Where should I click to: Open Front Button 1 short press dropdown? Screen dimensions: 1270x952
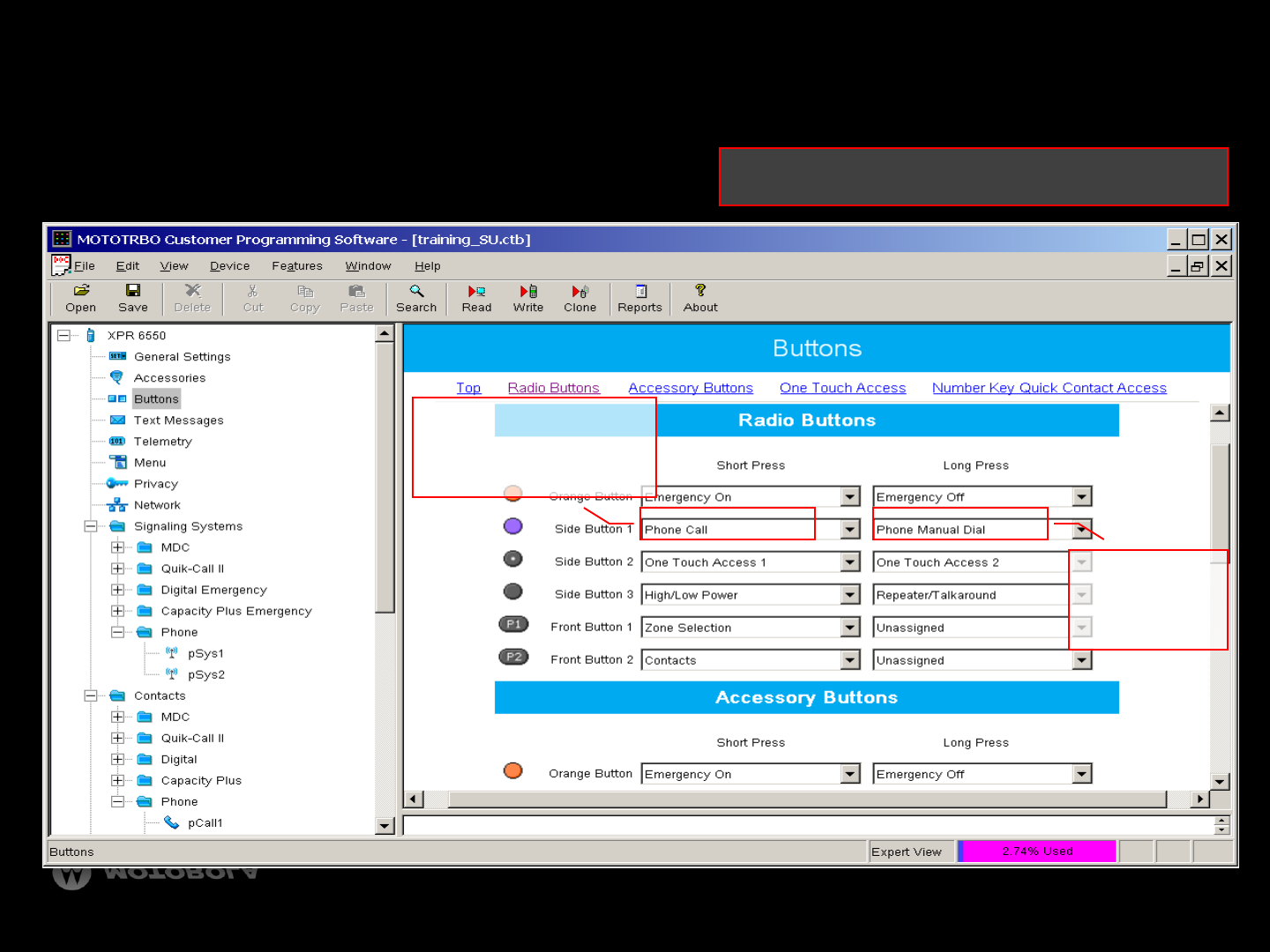[850, 628]
